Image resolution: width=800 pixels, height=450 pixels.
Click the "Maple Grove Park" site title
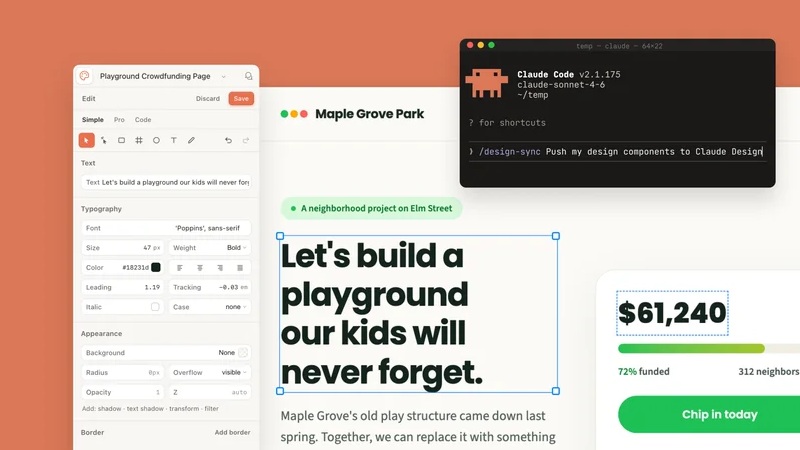pyautogui.click(x=369, y=114)
